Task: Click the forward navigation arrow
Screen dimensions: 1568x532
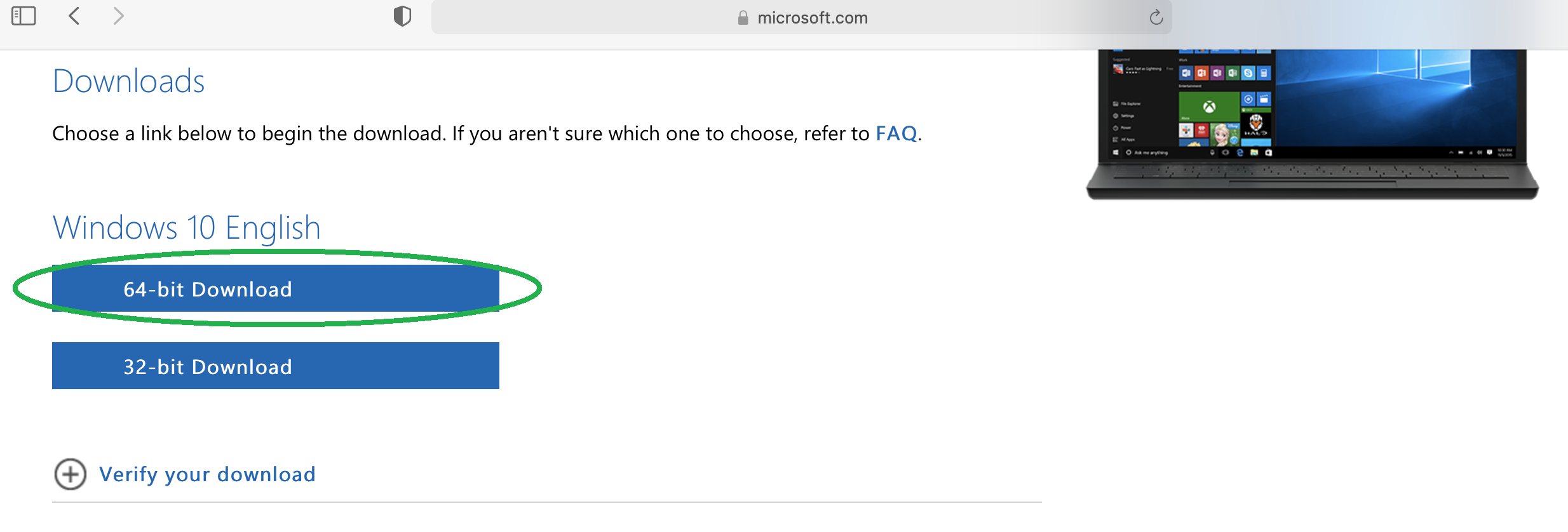Action: [118, 16]
